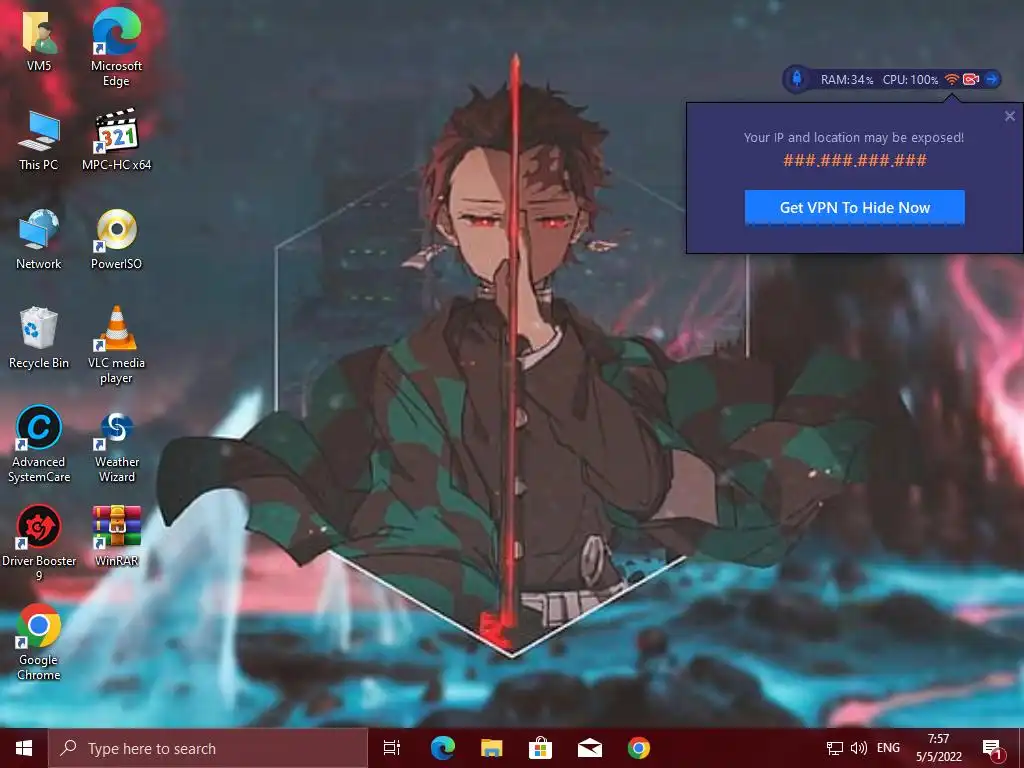Launch Microsoft Edge from the taskbar
1024x768 pixels.
(x=443, y=748)
